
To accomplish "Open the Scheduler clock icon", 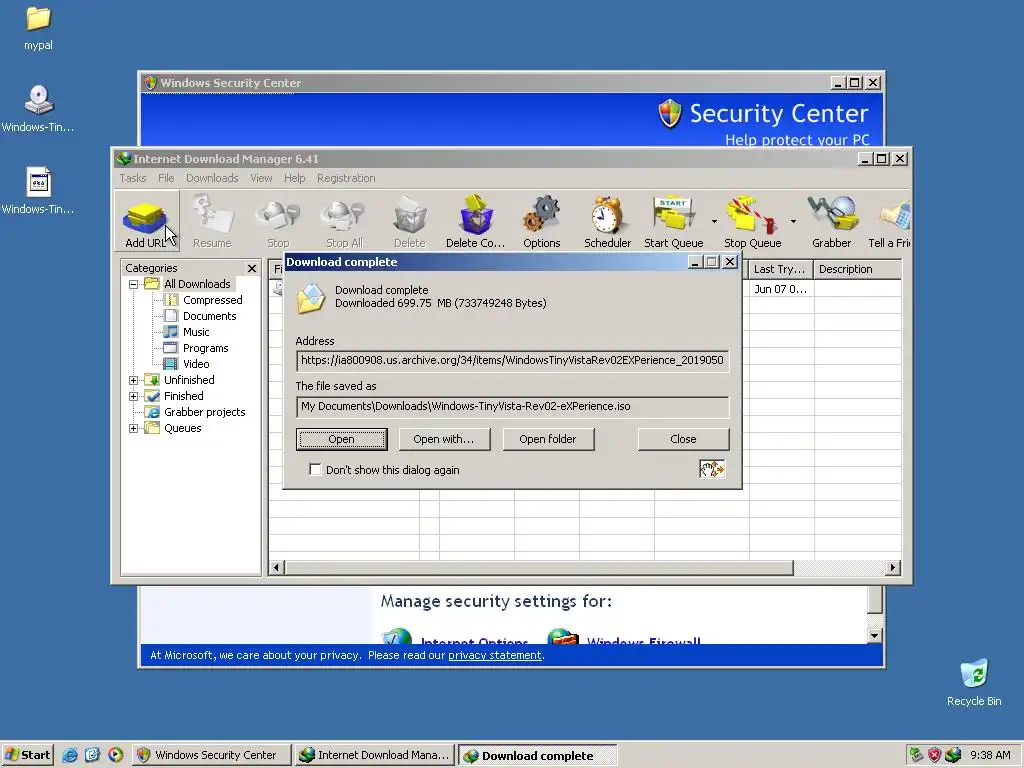I will pos(607,221).
